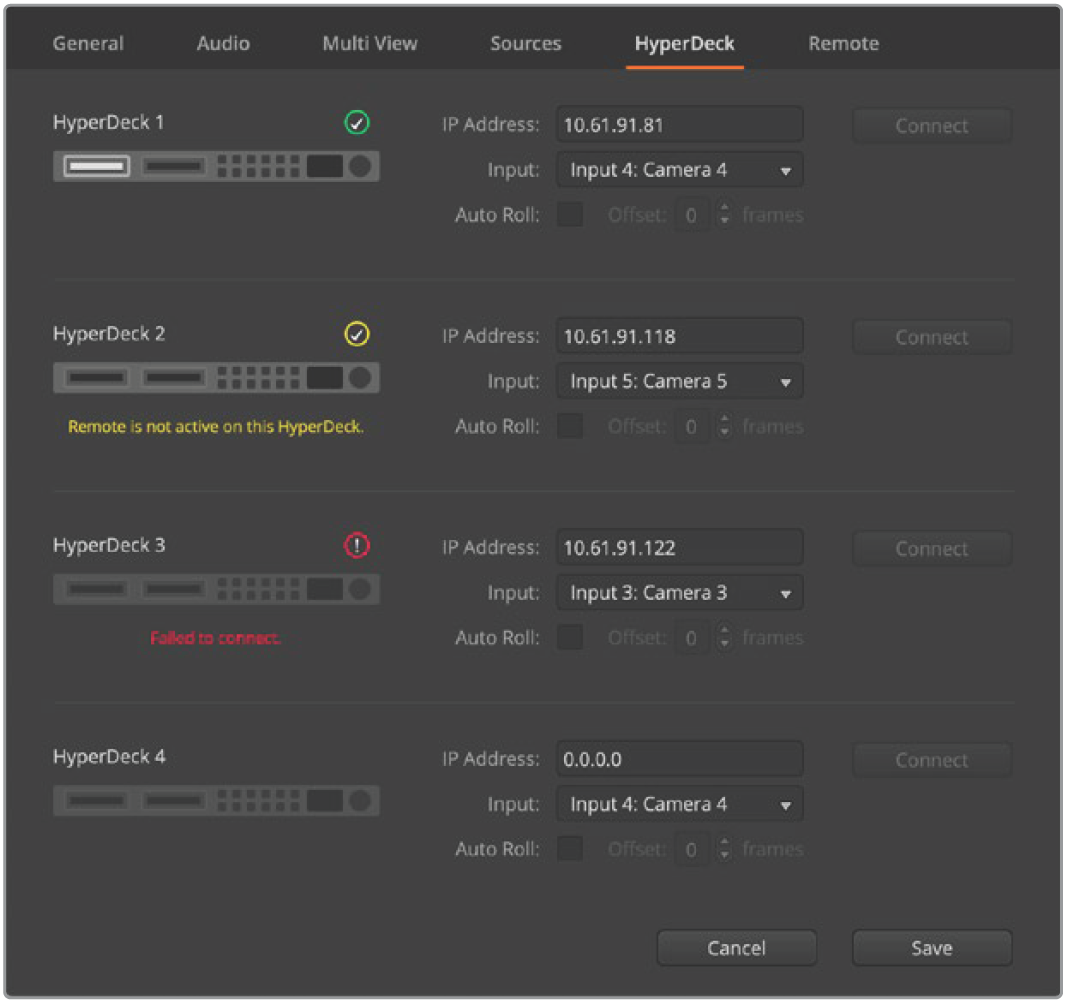This screenshot has width=1066, height=1002.
Task: Click Connect for HyperDeck 1
Action: 931,126
